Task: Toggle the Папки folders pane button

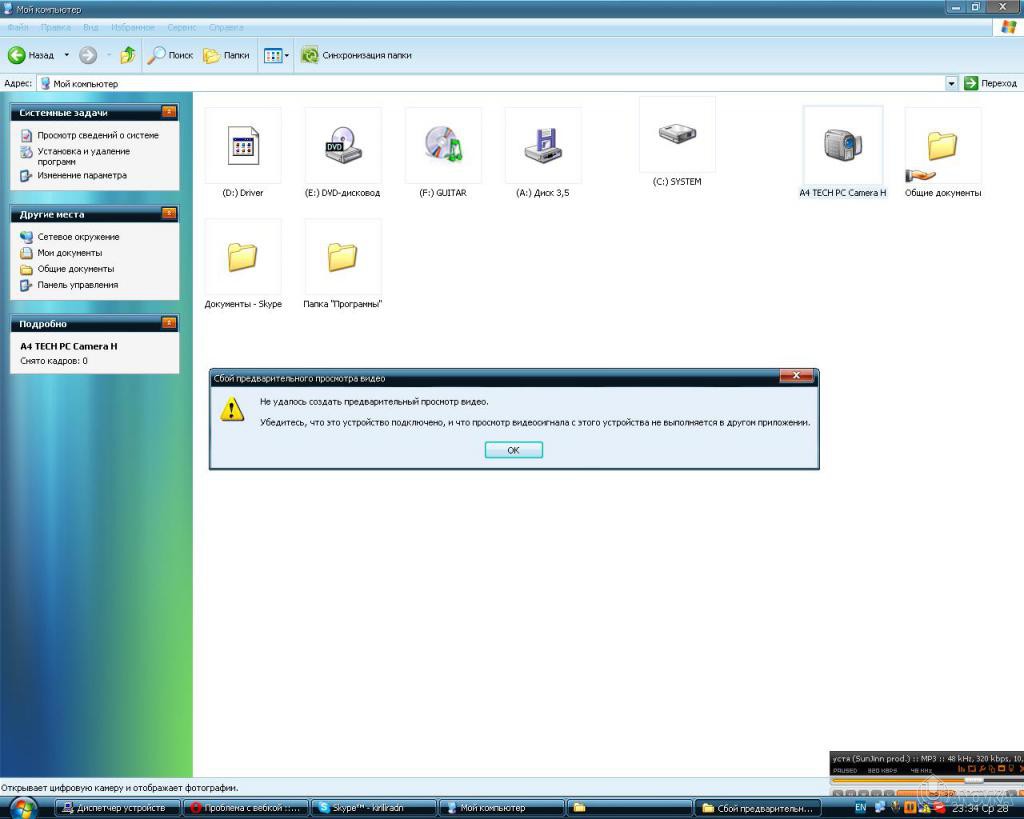Action: click(227, 55)
